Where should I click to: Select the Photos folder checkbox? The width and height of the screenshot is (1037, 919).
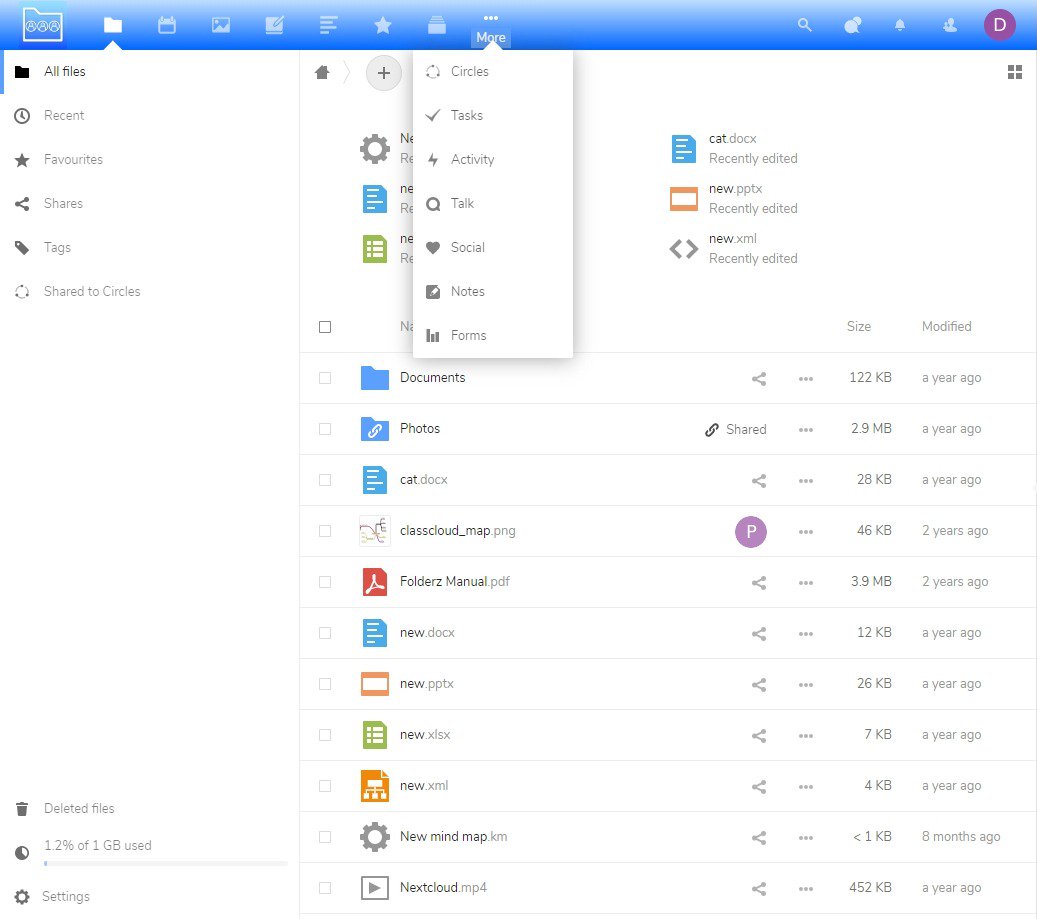pyautogui.click(x=325, y=428)
